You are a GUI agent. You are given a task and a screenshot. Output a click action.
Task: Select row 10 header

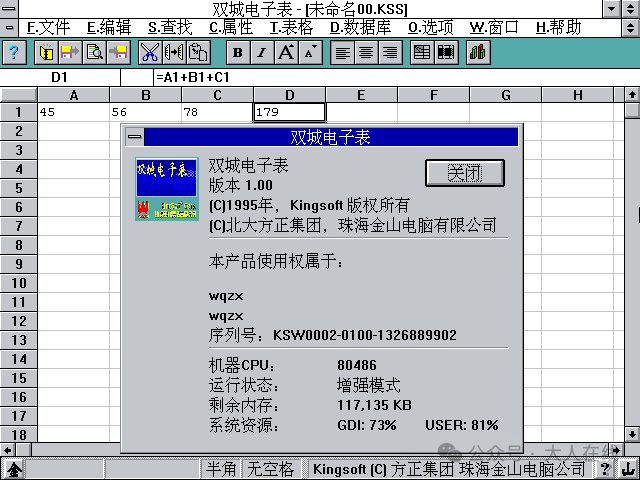pyautogui.click(x=19, y=283)
